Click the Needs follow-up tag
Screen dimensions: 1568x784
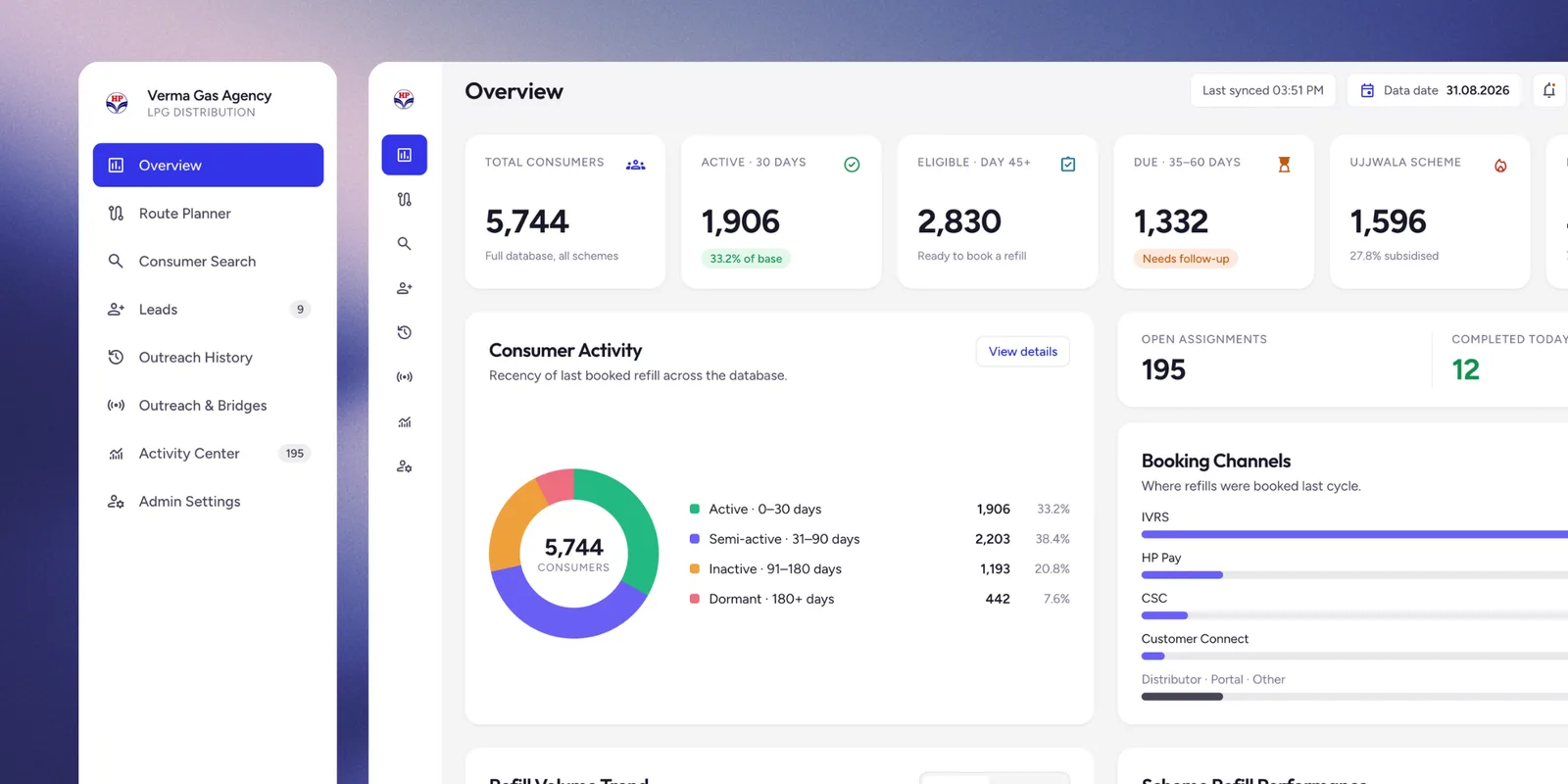point(1185,259)
